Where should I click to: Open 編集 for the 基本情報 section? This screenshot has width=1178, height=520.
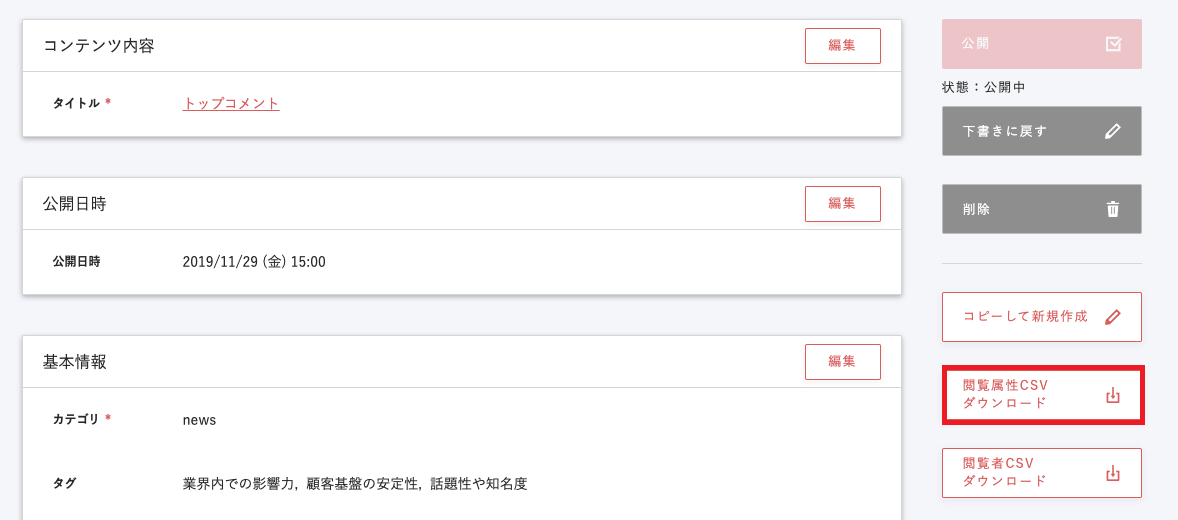(842, 362)
